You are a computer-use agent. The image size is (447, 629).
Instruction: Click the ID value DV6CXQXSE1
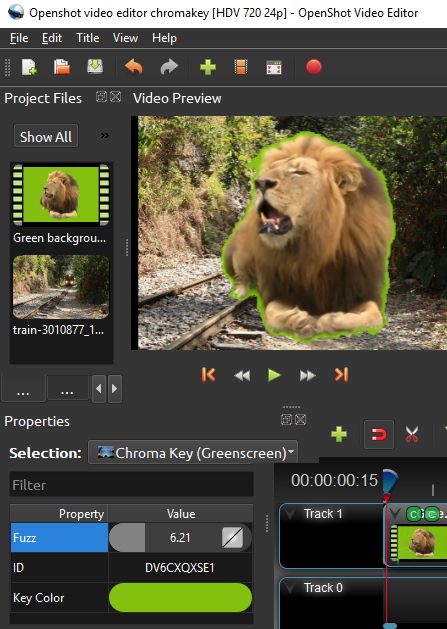[180, 568]
